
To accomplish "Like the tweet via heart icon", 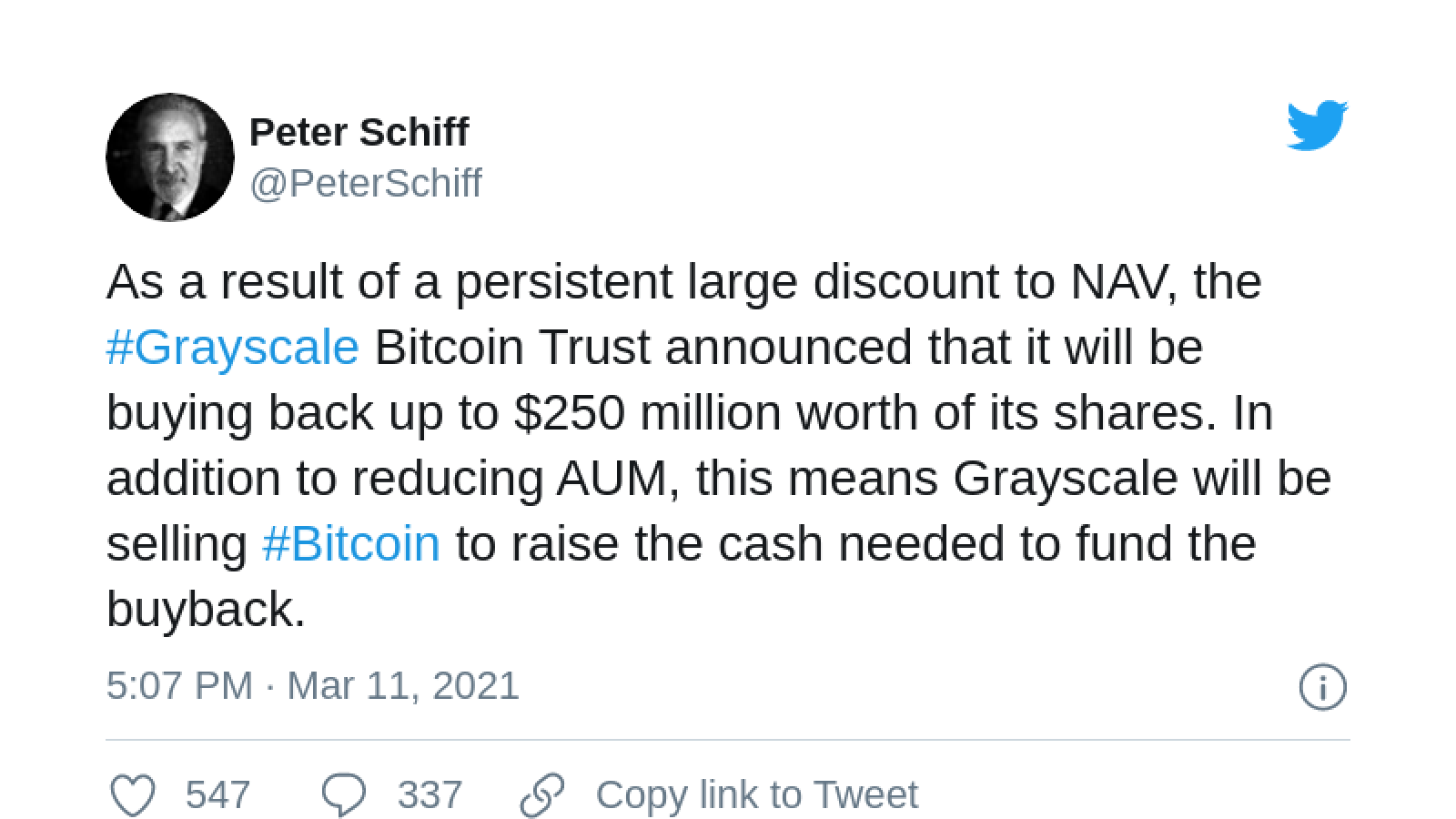I will 133,794.
